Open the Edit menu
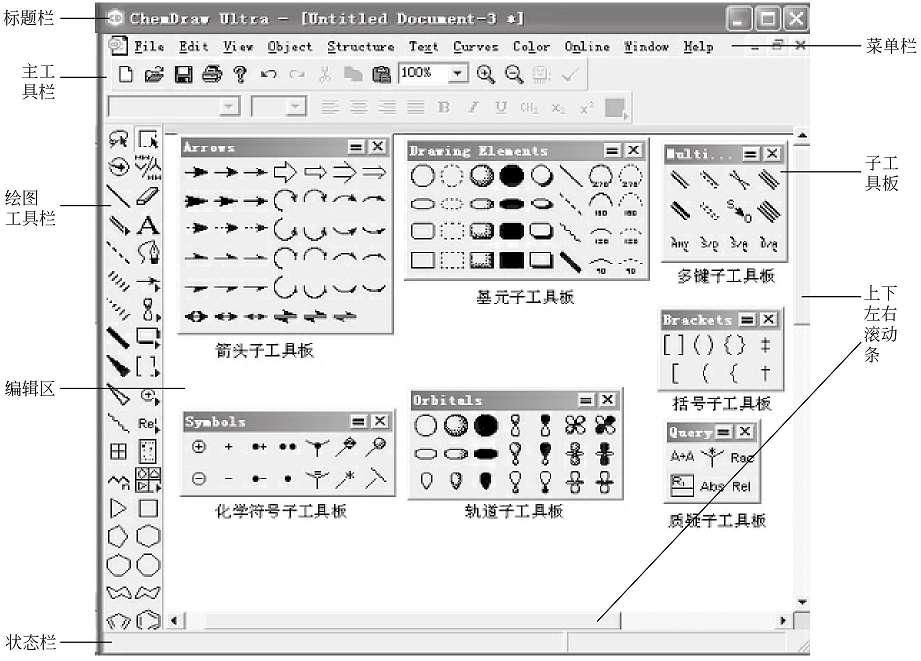Image resolution: width=921 pixels, height=661 pixels. 193,46
